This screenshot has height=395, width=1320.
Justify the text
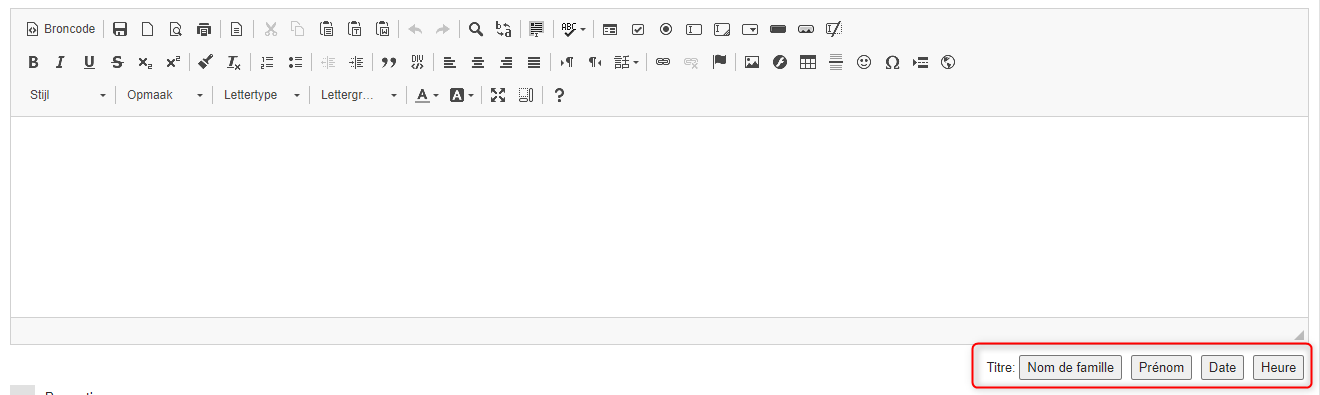coord(534,62)
